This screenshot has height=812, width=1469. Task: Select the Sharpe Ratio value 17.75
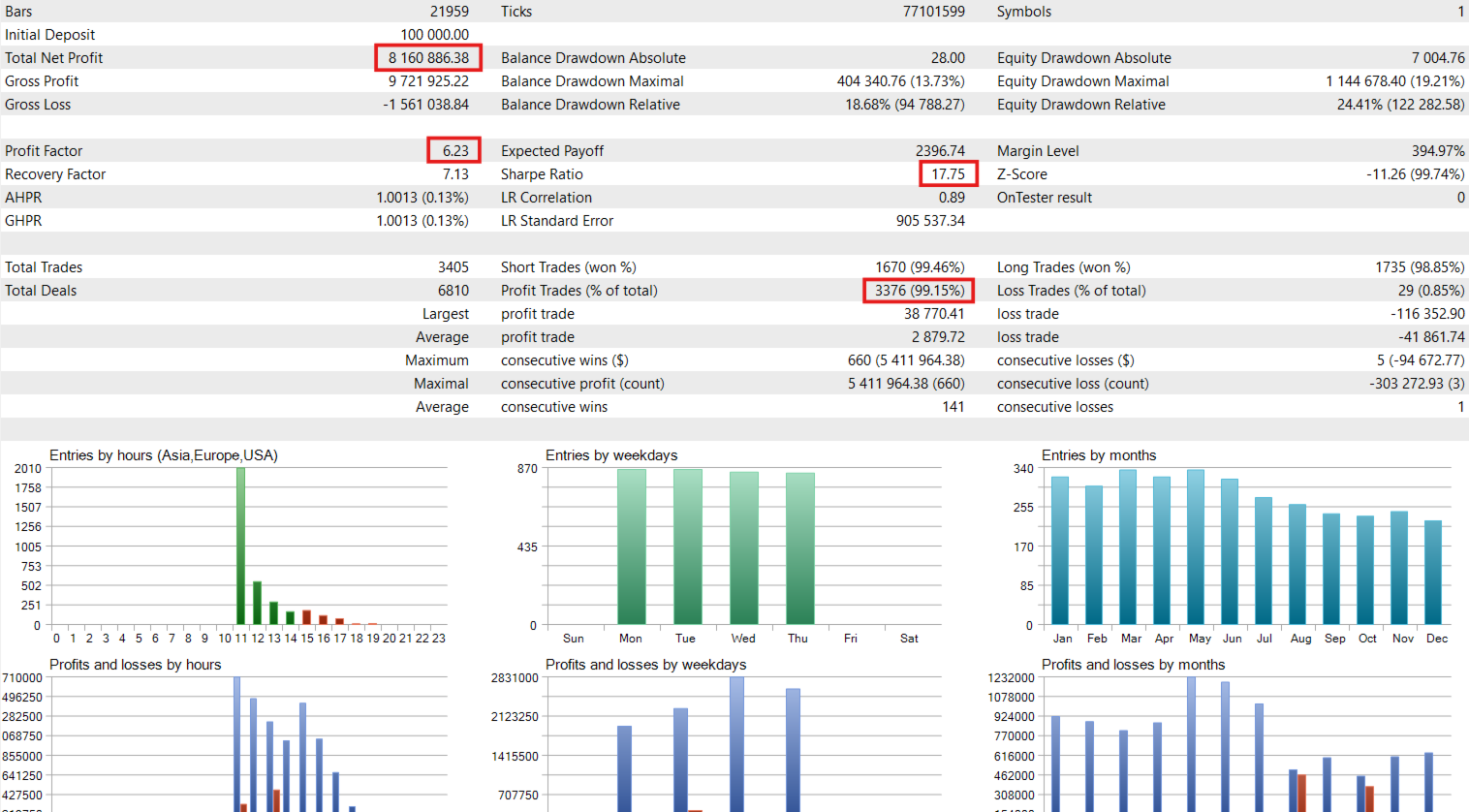click(948, 174)
